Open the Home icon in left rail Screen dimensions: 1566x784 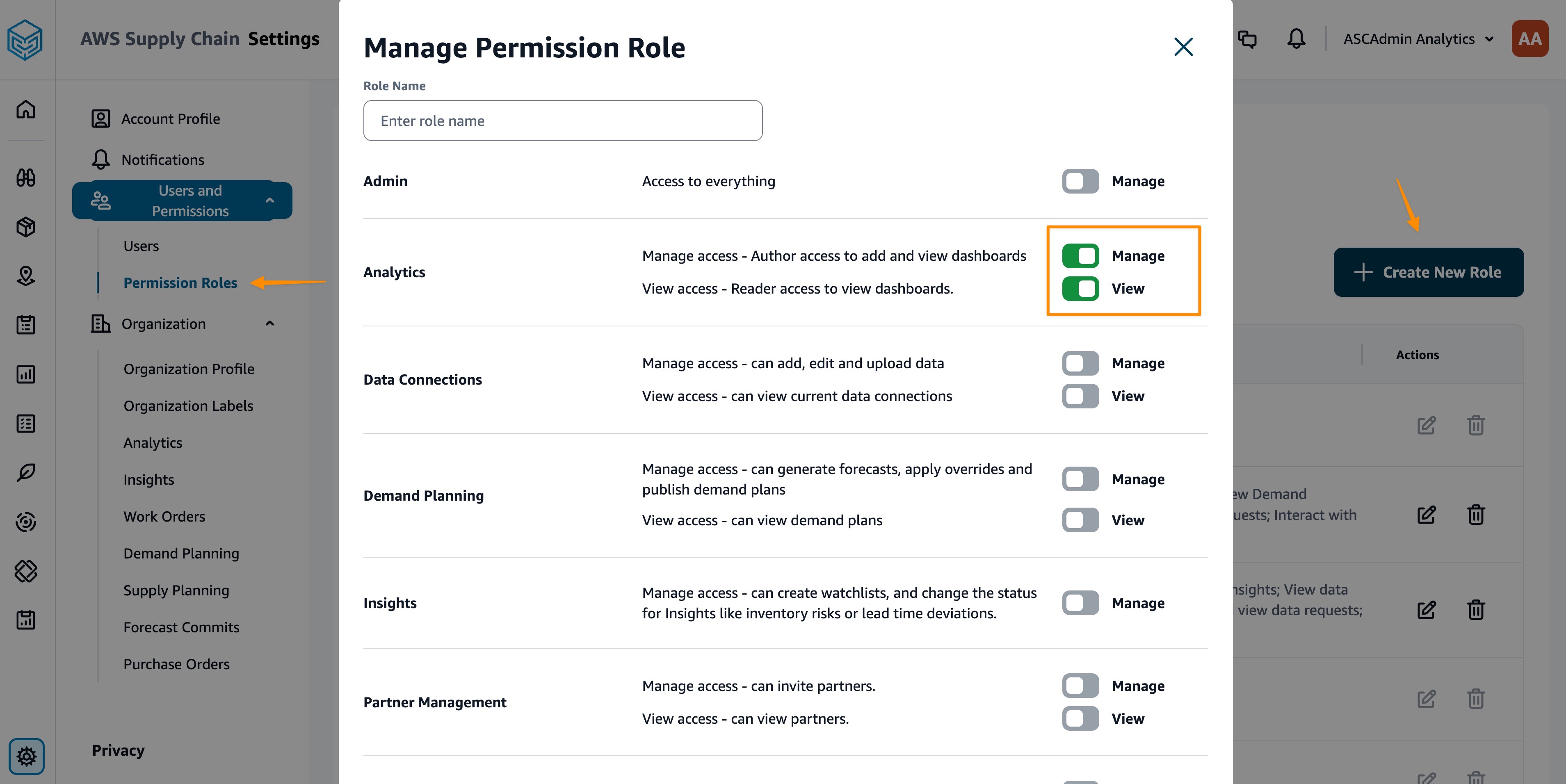(25, 109)
